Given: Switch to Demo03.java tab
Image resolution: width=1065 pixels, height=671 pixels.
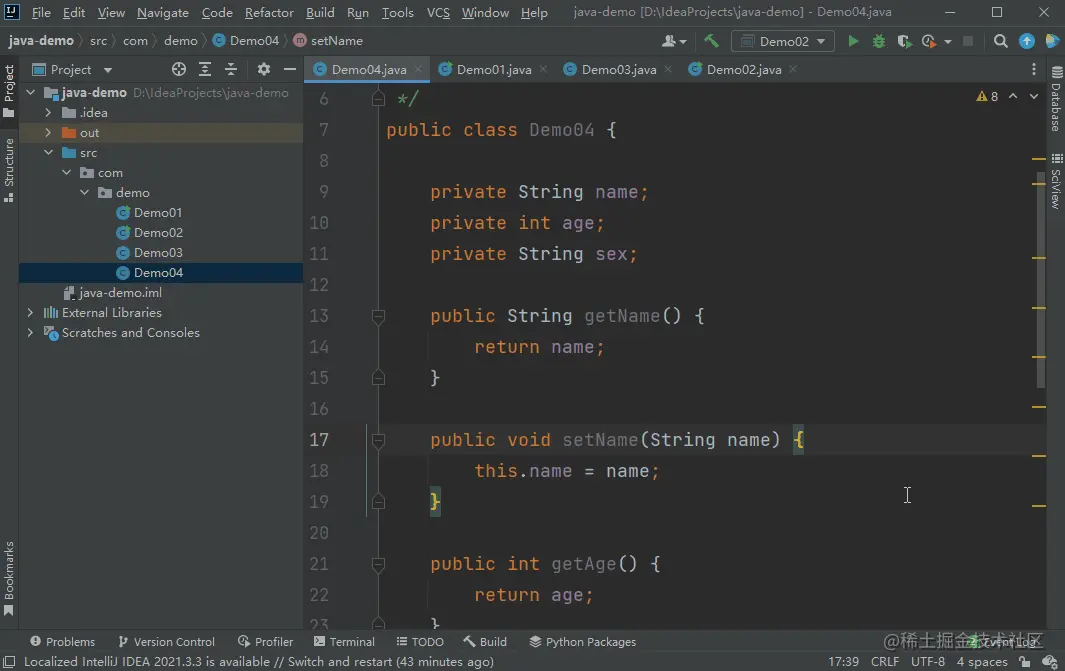Looking at the screenshot, I should [618, 69].
